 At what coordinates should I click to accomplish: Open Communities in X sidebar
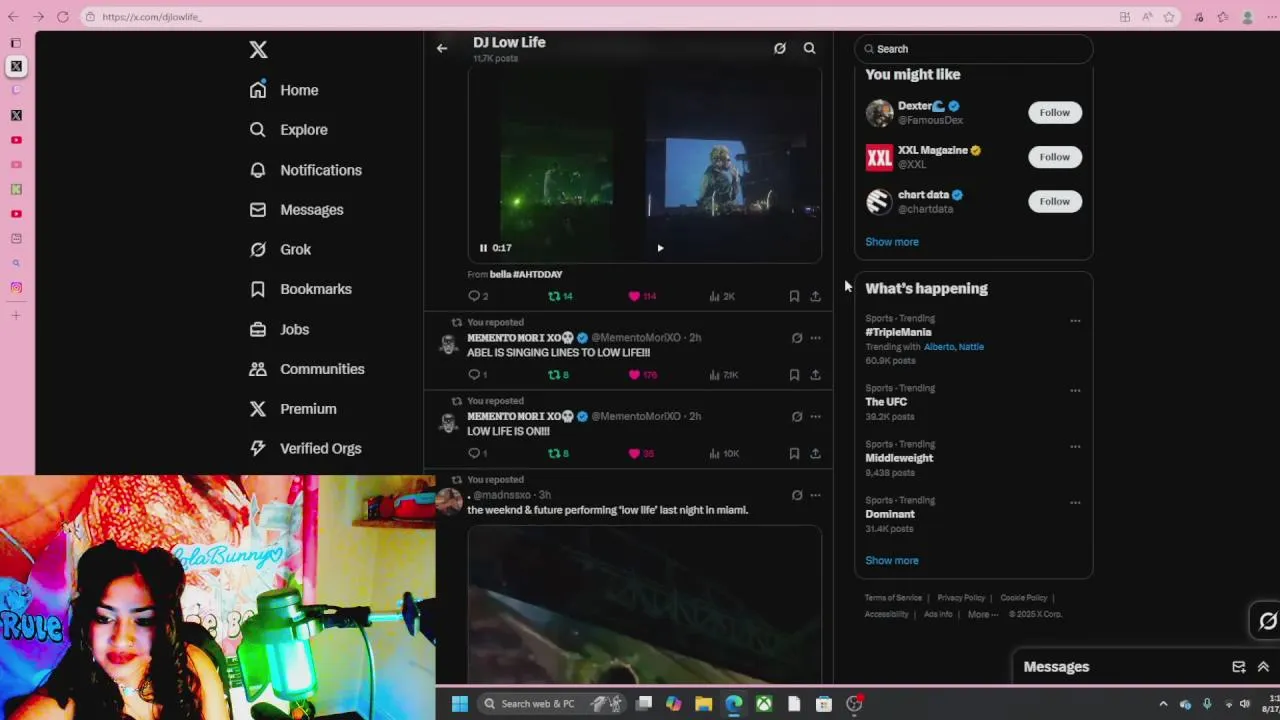307,369
